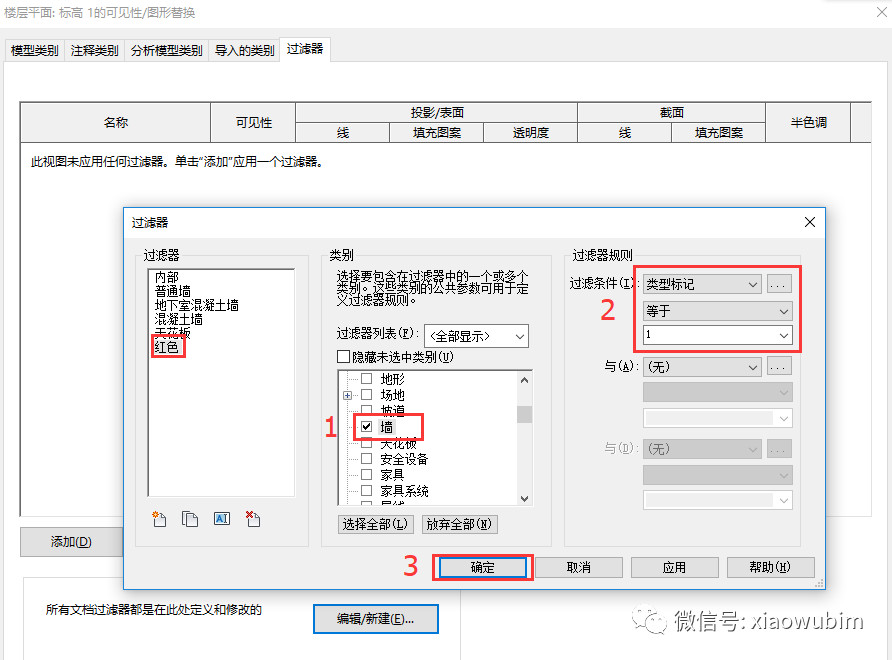Open help with 帮助(H) button
The width and height of the screenshot is (892, 660).
[770, 567]
